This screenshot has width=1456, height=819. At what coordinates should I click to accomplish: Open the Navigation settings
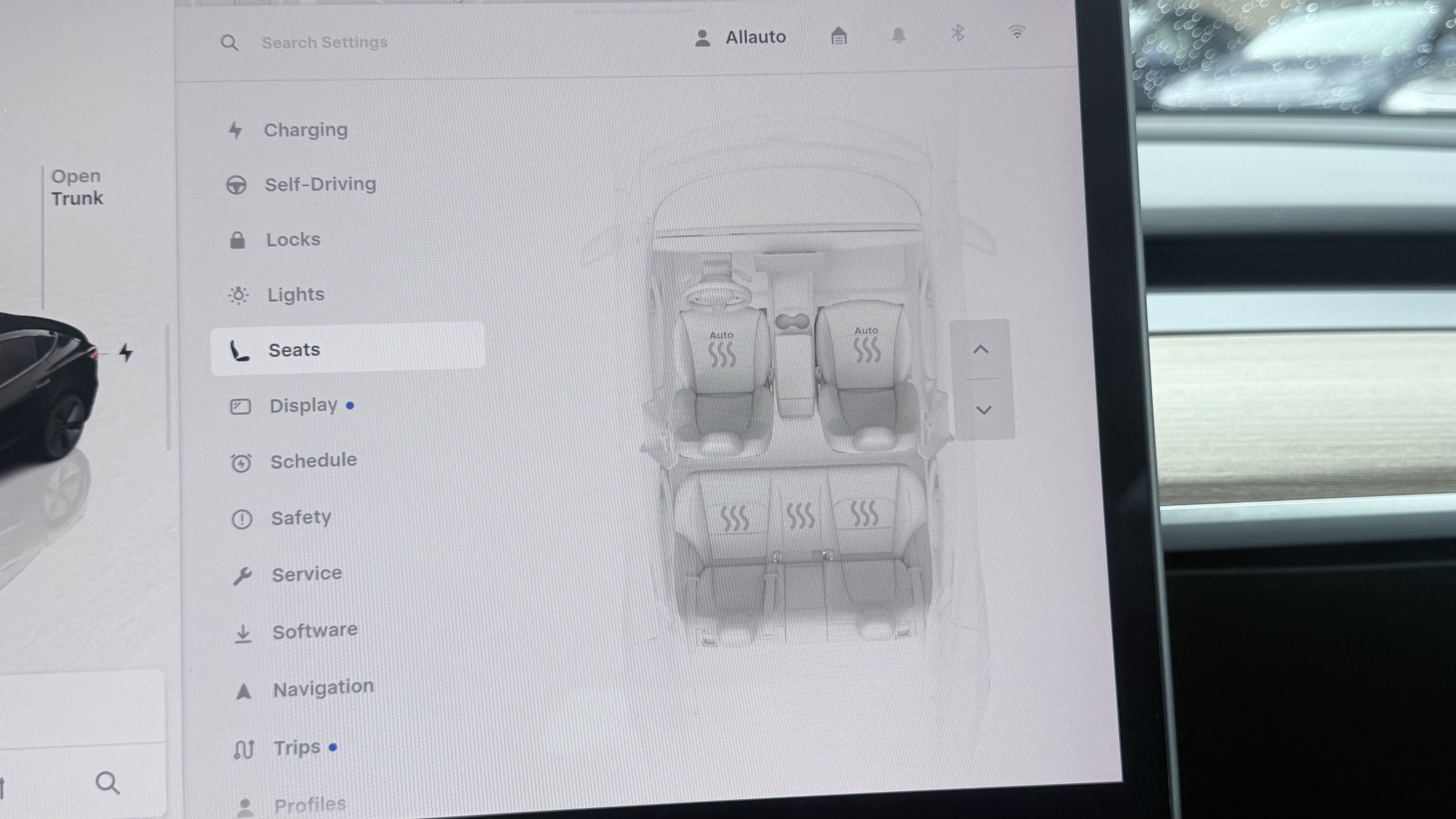(323, 688)
